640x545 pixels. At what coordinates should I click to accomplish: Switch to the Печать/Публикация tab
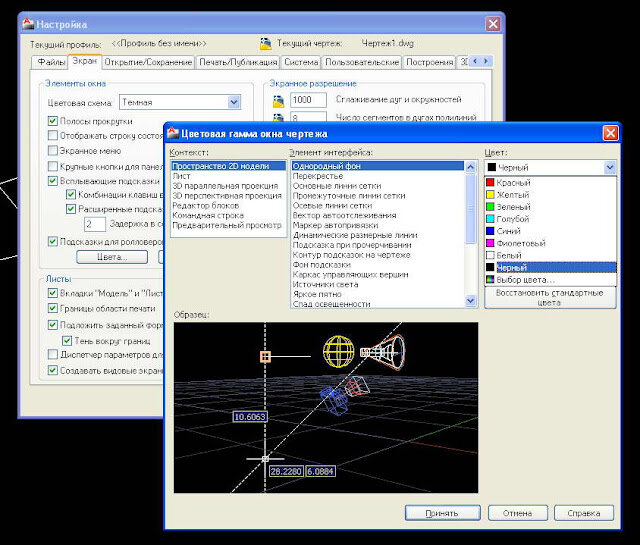click(238, 62)
